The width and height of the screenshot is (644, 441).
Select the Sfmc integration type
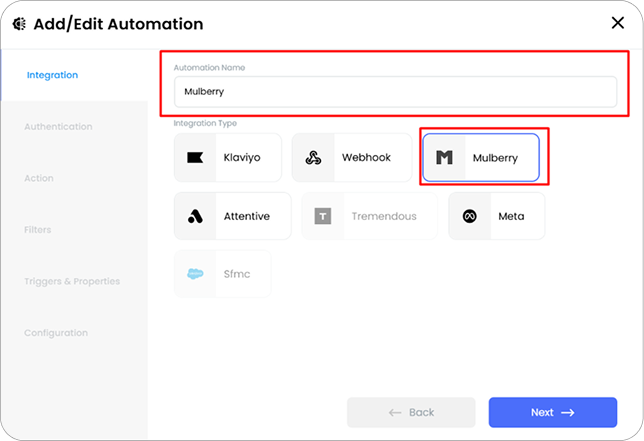(223, 274)
